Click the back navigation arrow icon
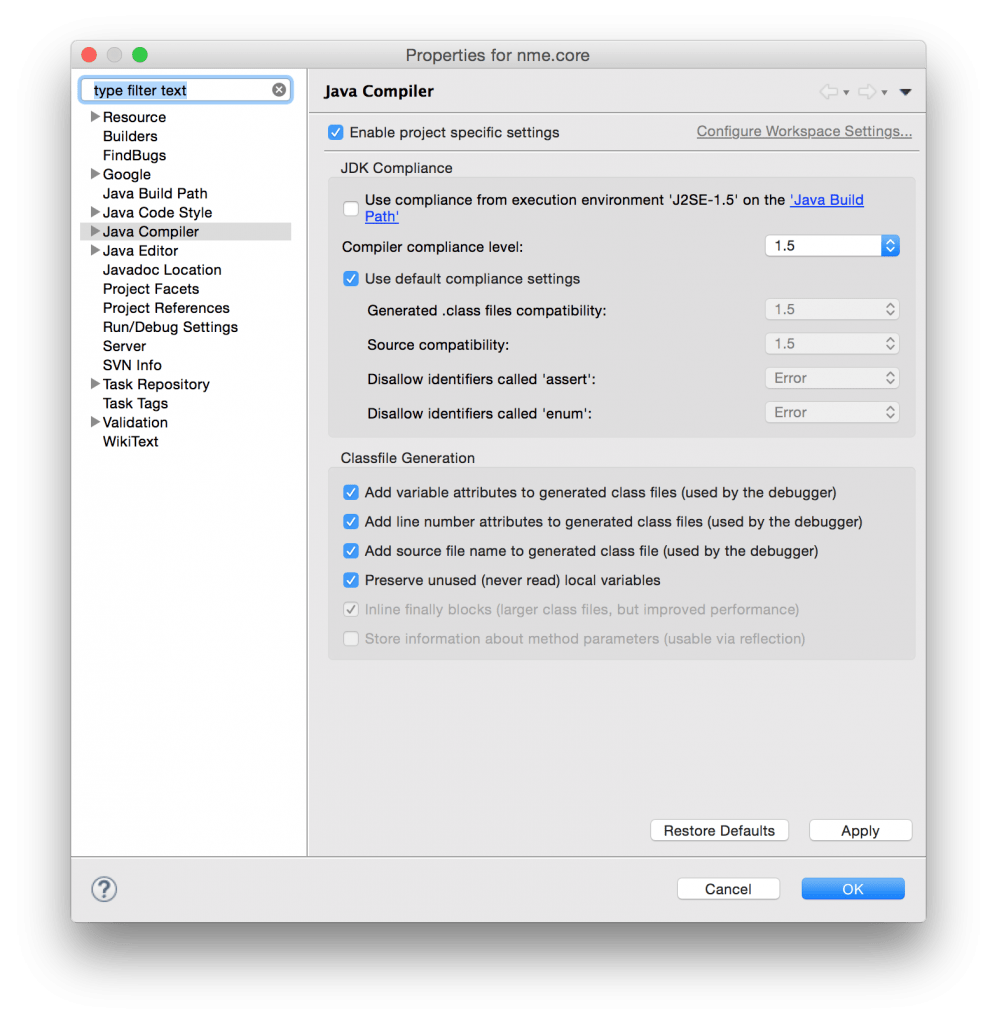The height and width of the screenshot is (1024, 997). (x=828, y=90)
